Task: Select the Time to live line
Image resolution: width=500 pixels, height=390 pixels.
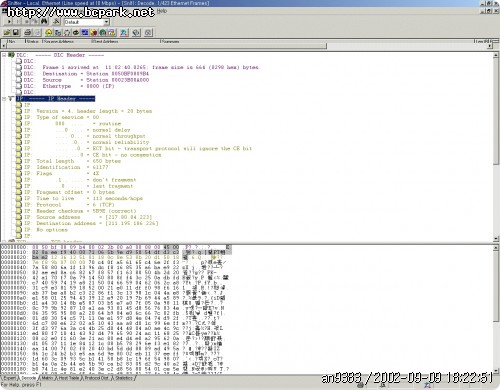Action: (83, 198)
